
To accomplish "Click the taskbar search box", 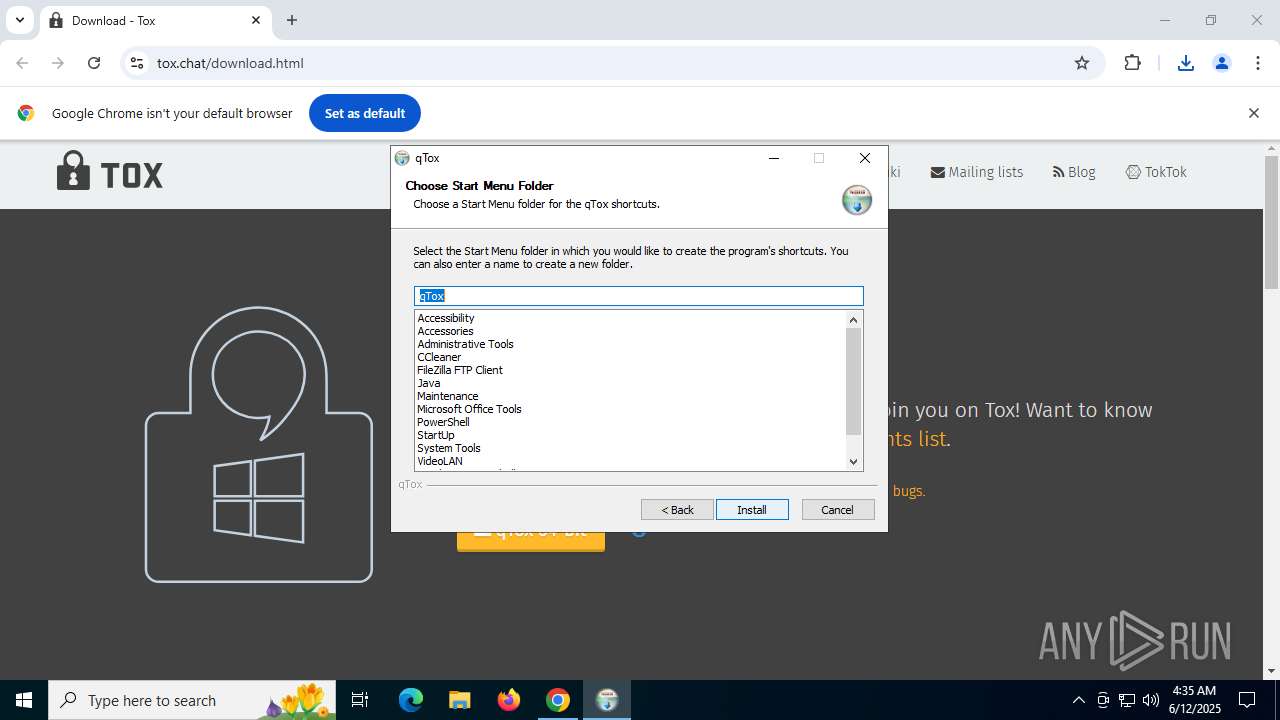I will 192,700.
